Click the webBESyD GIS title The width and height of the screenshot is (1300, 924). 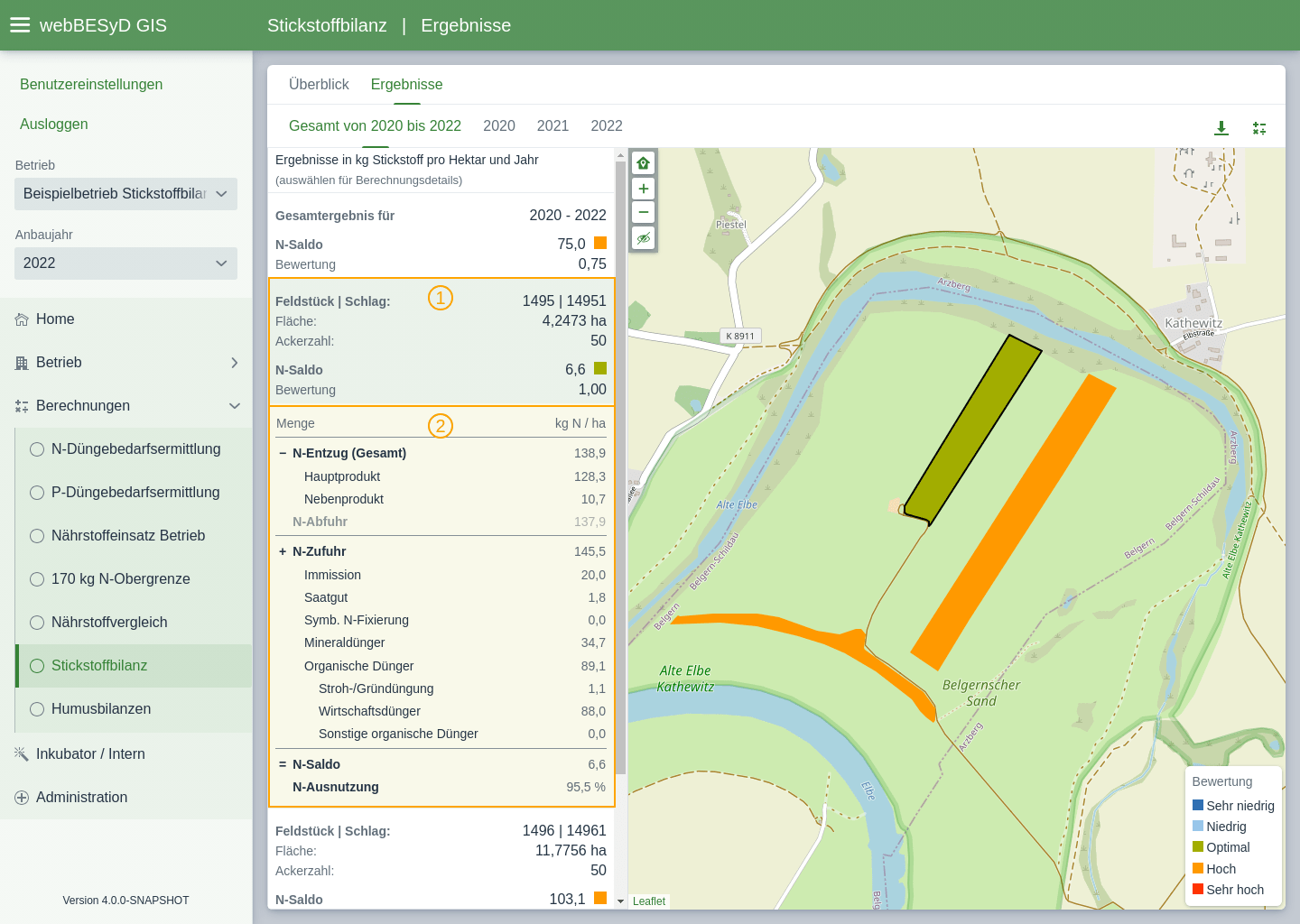tap(103, 25)
